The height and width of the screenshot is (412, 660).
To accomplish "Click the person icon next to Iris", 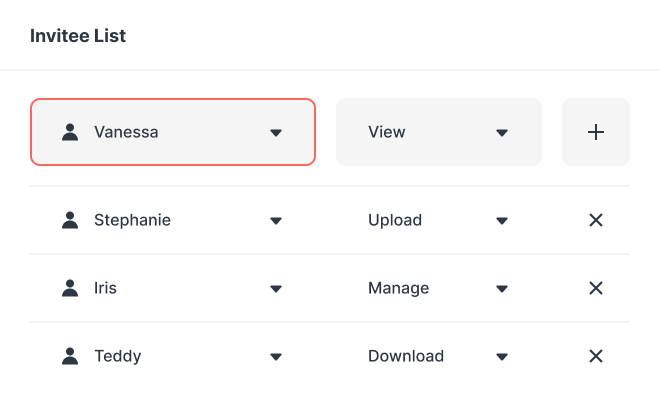I will 70,288.
